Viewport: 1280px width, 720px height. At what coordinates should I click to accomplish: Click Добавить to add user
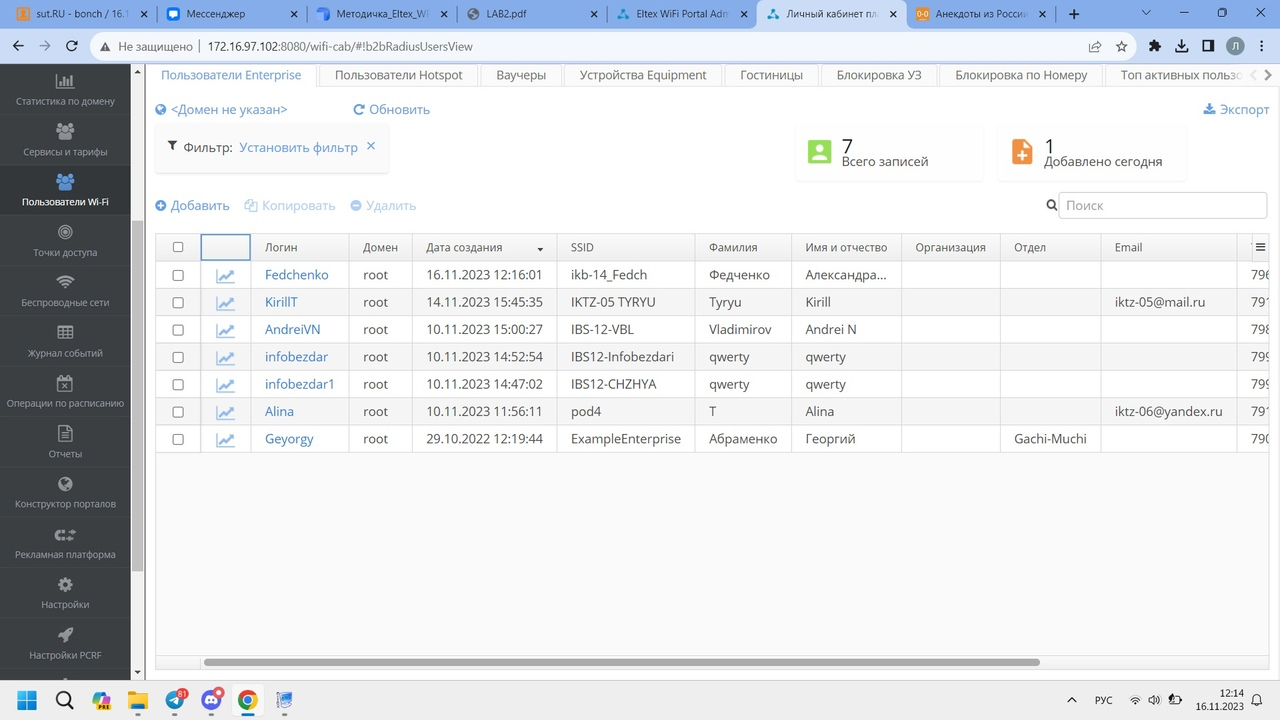(192, 205)
